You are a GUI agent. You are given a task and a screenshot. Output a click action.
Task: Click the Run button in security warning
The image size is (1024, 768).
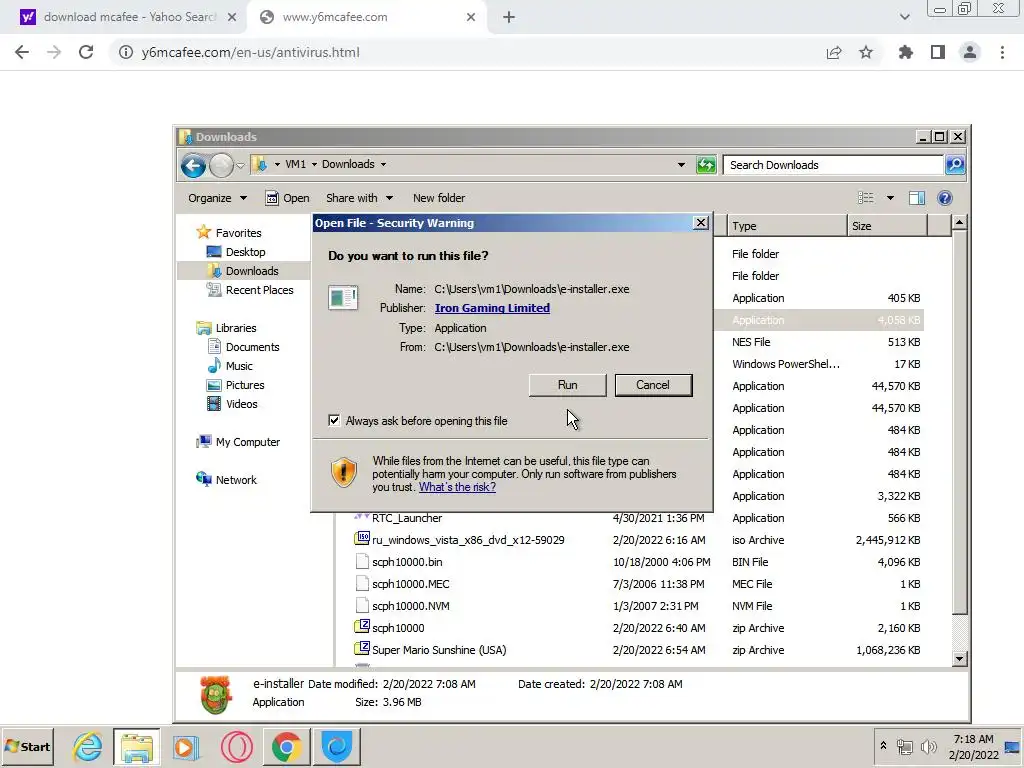[x=568, y=385]
